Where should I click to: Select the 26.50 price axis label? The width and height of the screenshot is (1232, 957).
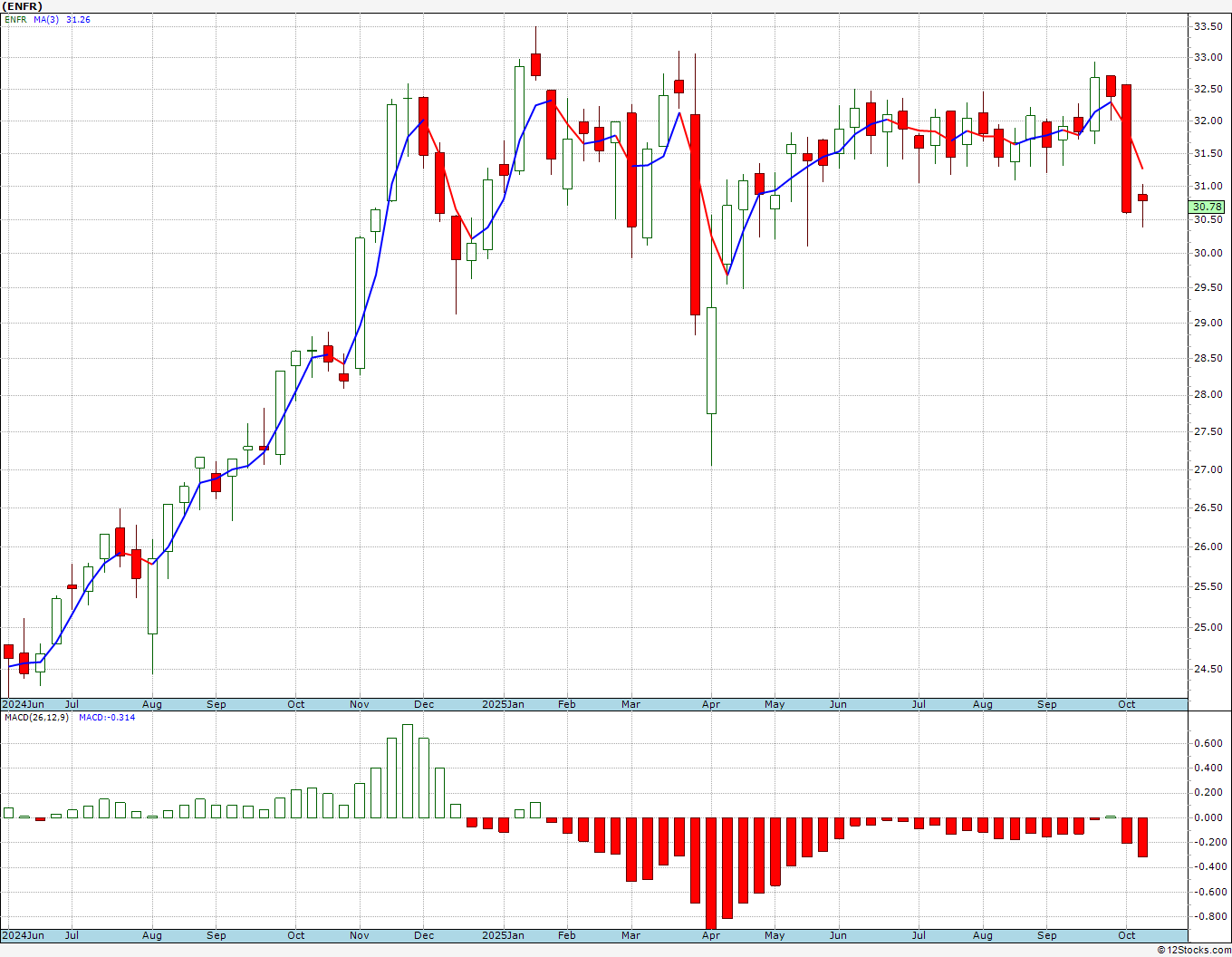coord(1208,507)
